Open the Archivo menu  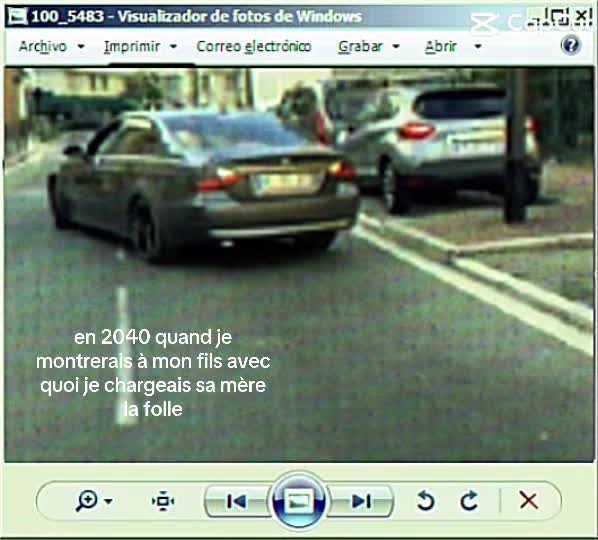(x=43, y=47)
